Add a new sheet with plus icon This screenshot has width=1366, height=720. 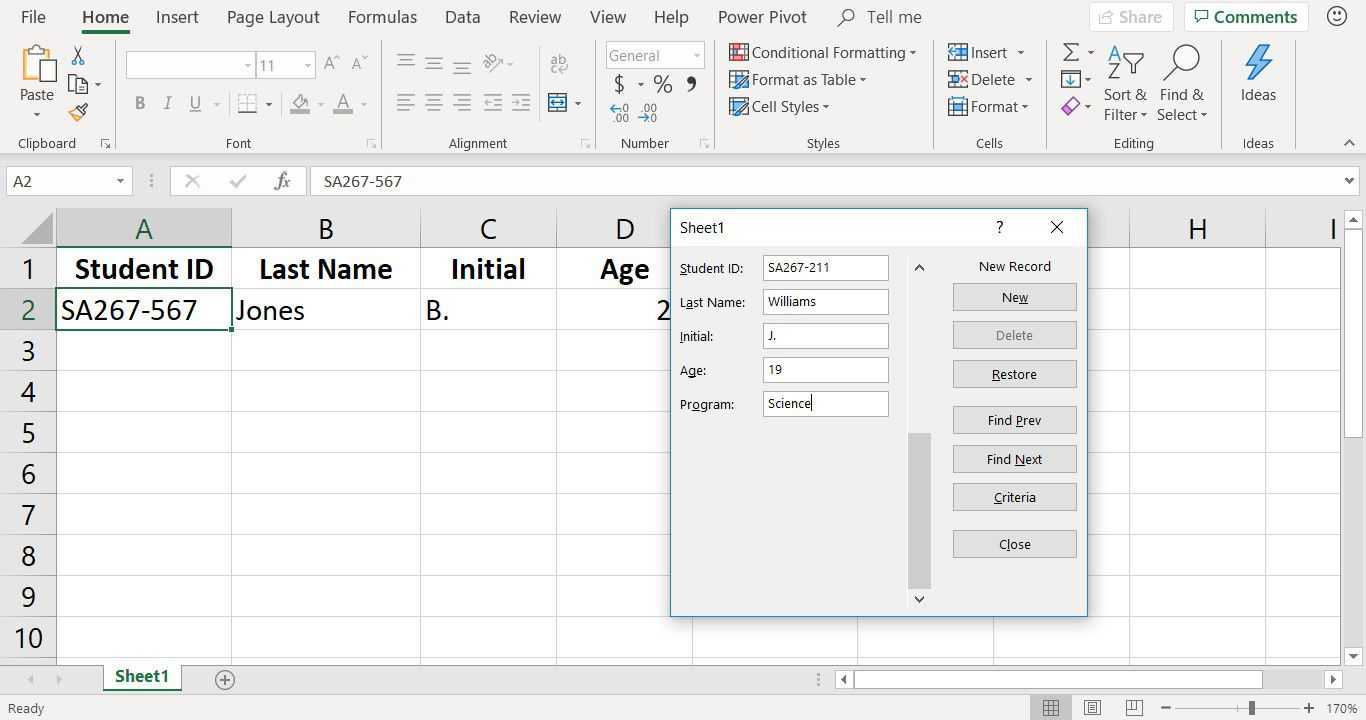[x=225, y=680]
